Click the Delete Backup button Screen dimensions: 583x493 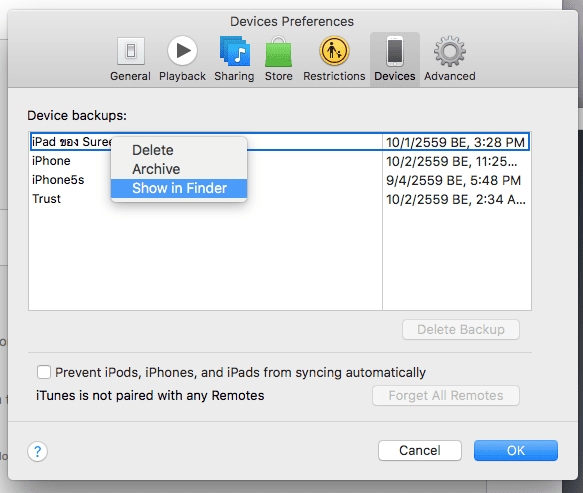(x=461, y=329)
